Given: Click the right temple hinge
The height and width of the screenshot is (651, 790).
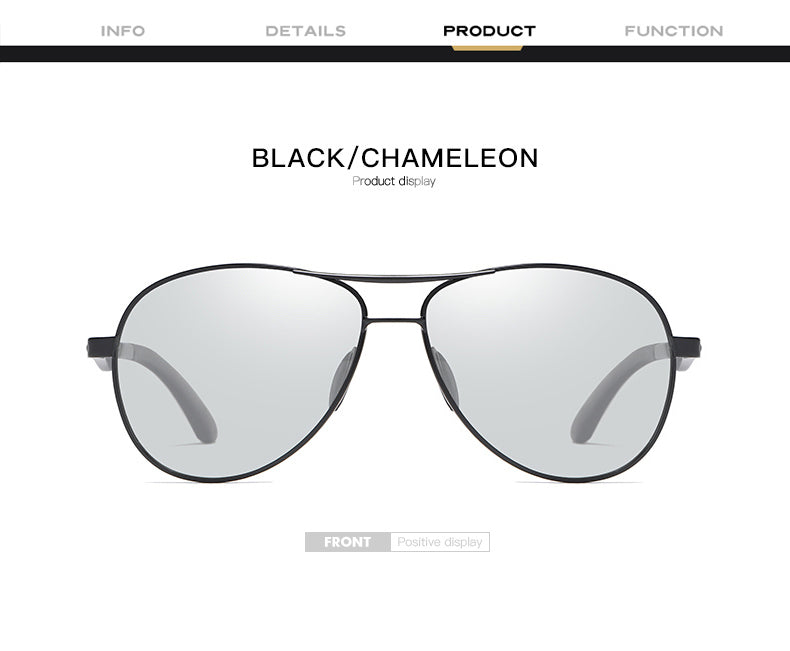Looking at the screenshot, I should (686, 354).
